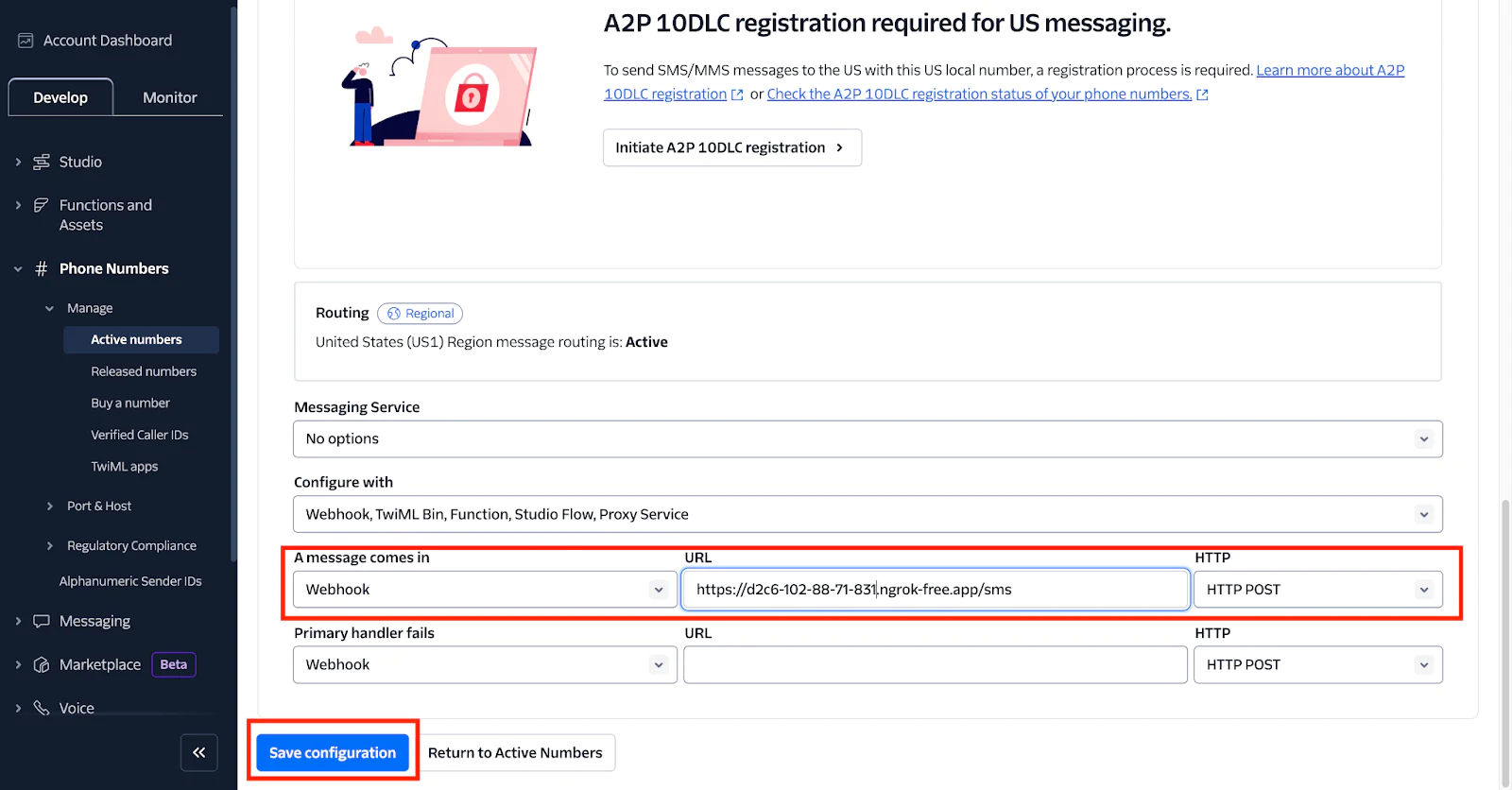Open Verified Caller IDs

[140, 435]
